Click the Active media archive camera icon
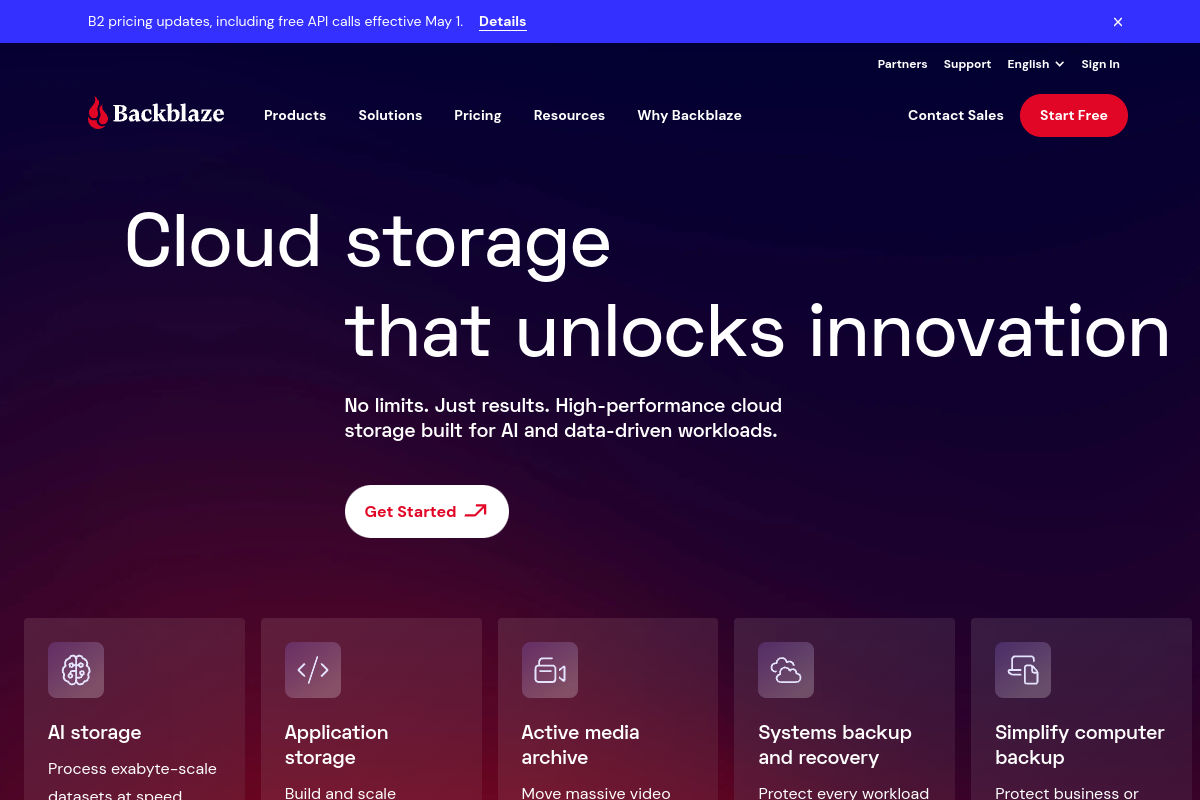 [x=550, y=670]
